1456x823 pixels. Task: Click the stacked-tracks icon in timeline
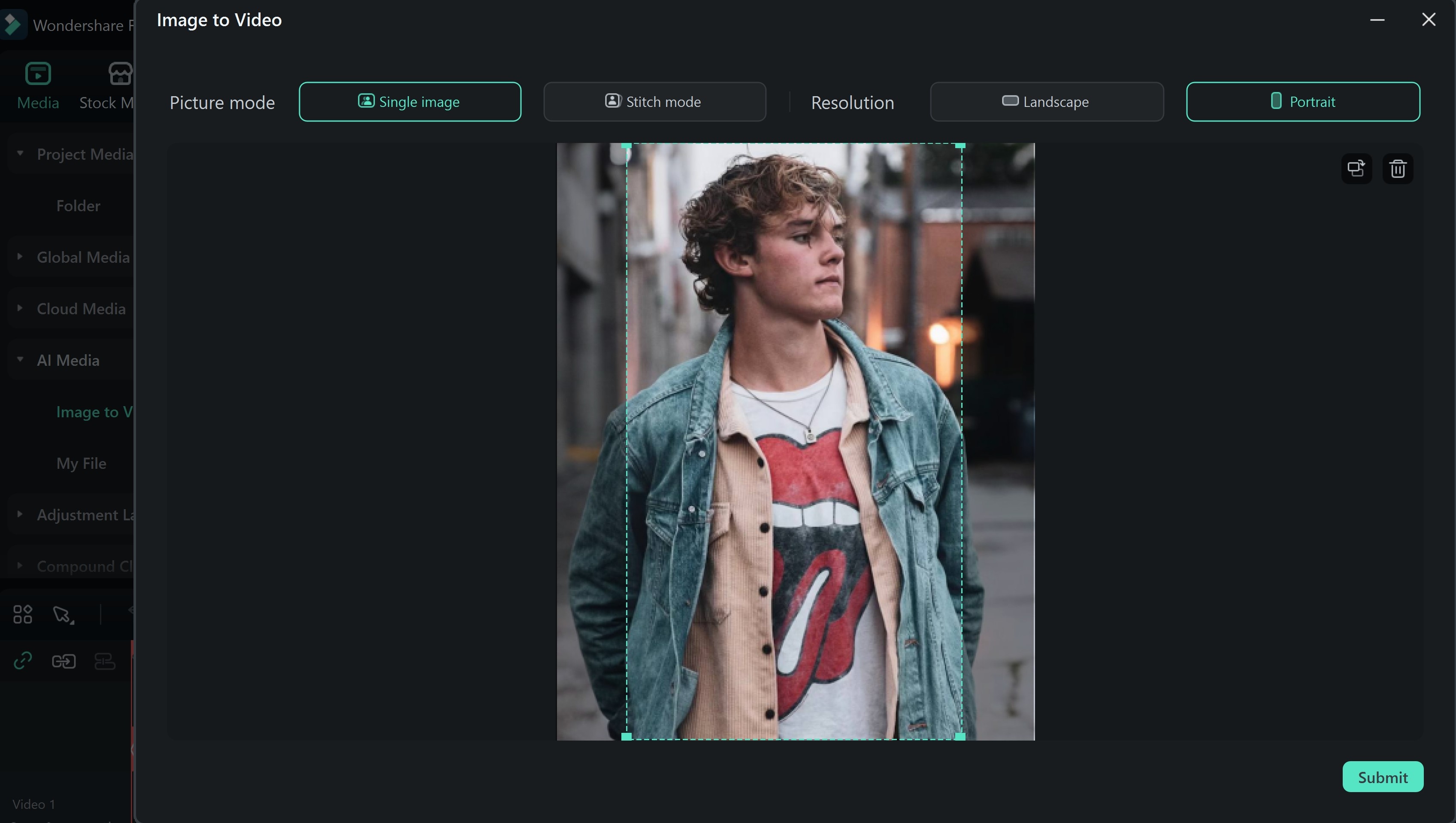pyautogui.click(x=105, y=661)
